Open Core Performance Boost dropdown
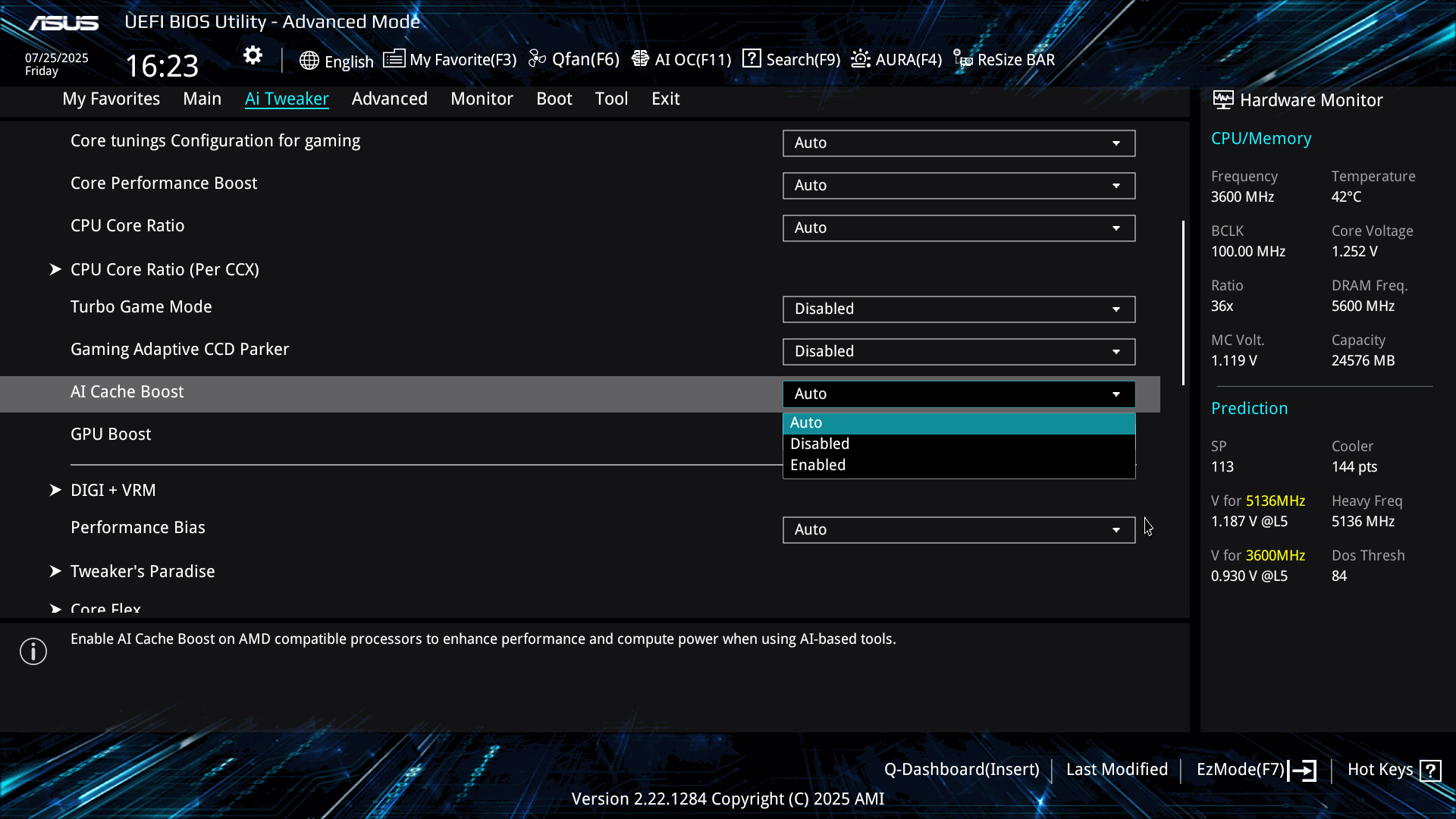 [x=959, y=185]
